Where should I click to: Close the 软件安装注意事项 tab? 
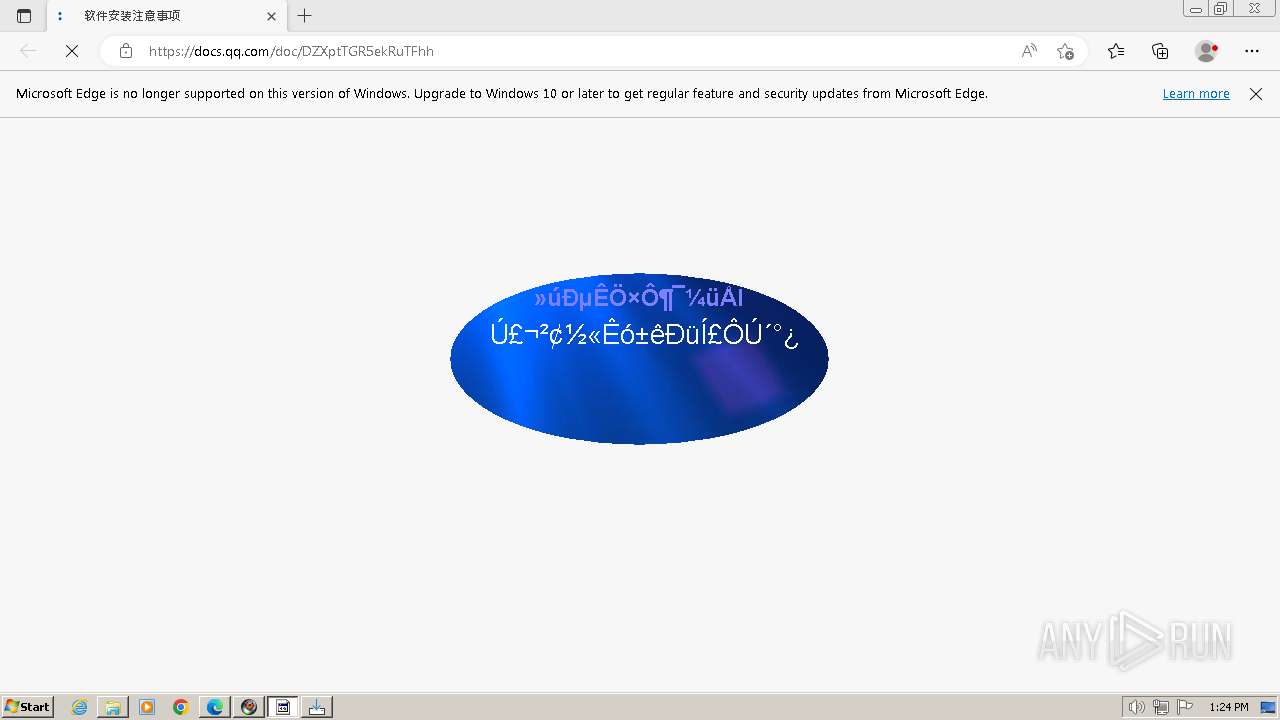271,16
